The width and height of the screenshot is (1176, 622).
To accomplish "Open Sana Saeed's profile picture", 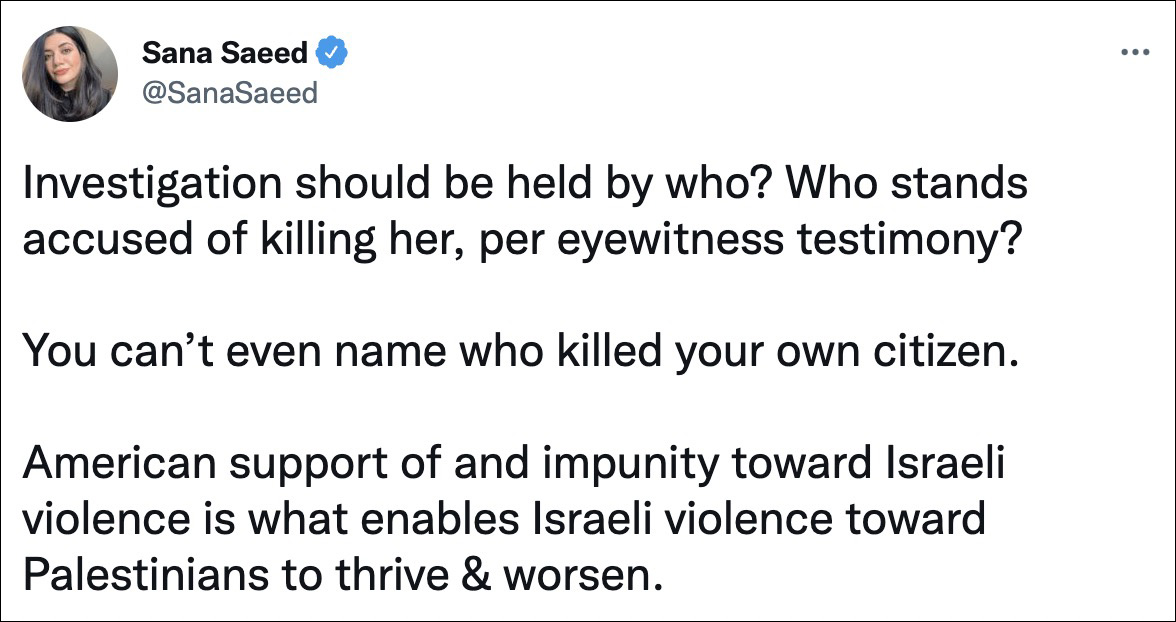I will pos(70,74).
